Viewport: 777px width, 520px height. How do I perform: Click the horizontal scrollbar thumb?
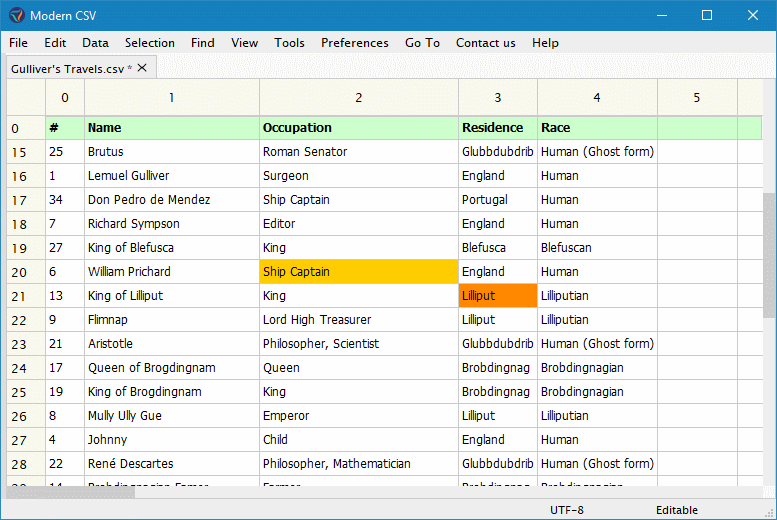click(70, 492)
